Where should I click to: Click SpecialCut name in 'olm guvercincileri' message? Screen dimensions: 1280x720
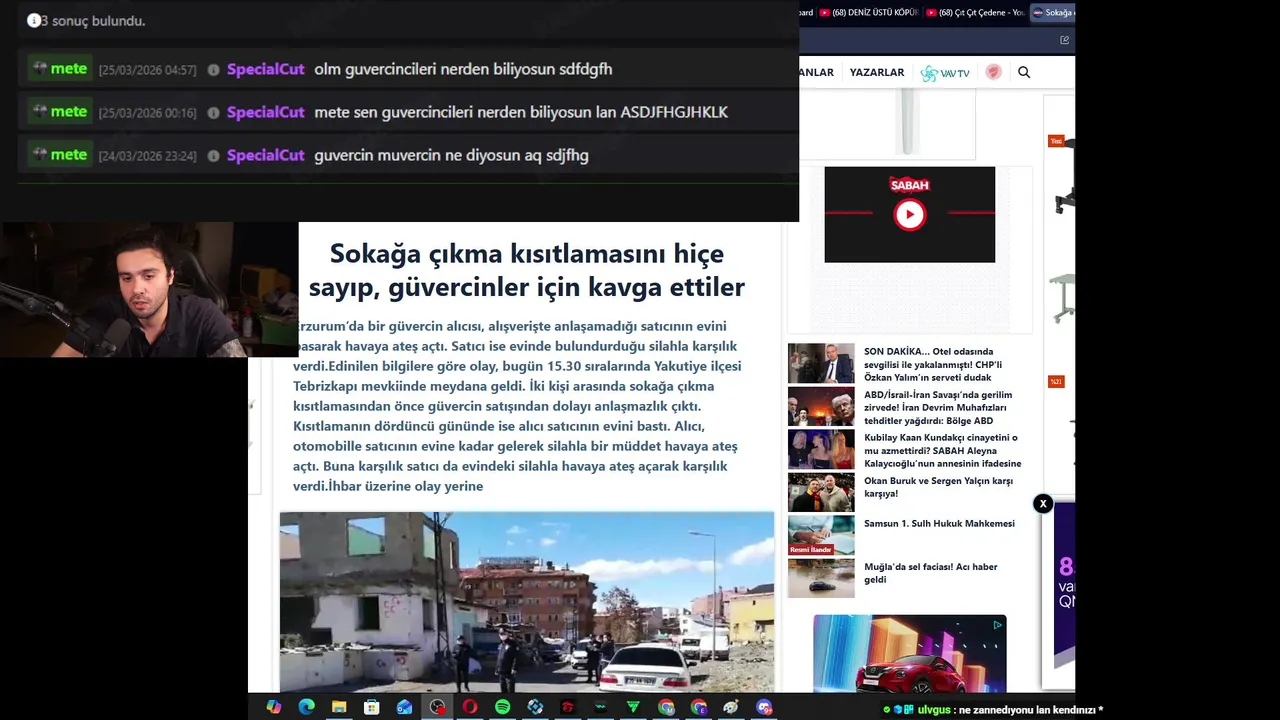point(265,69)
